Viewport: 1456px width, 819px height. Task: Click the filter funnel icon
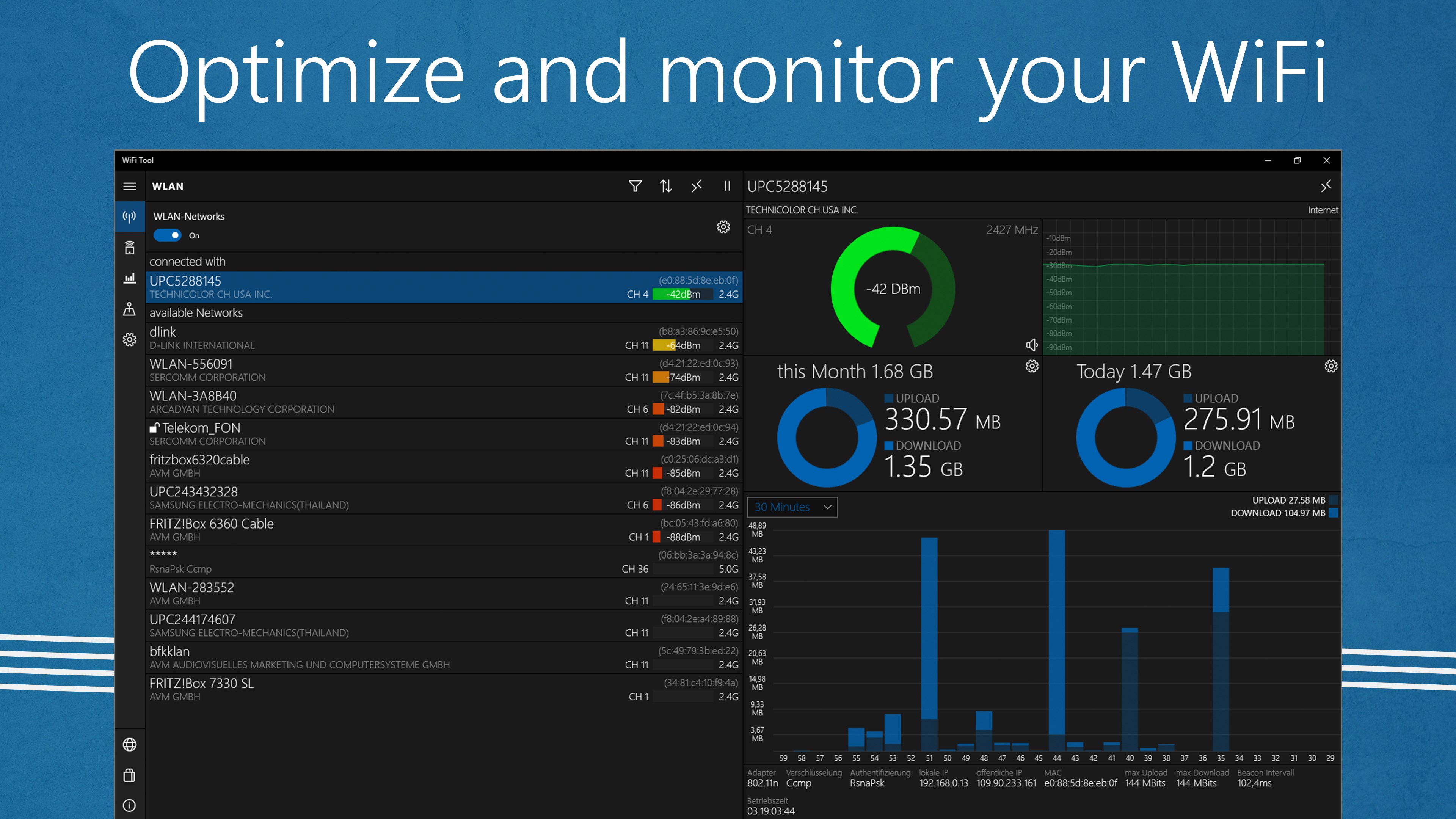pos(635,186)
